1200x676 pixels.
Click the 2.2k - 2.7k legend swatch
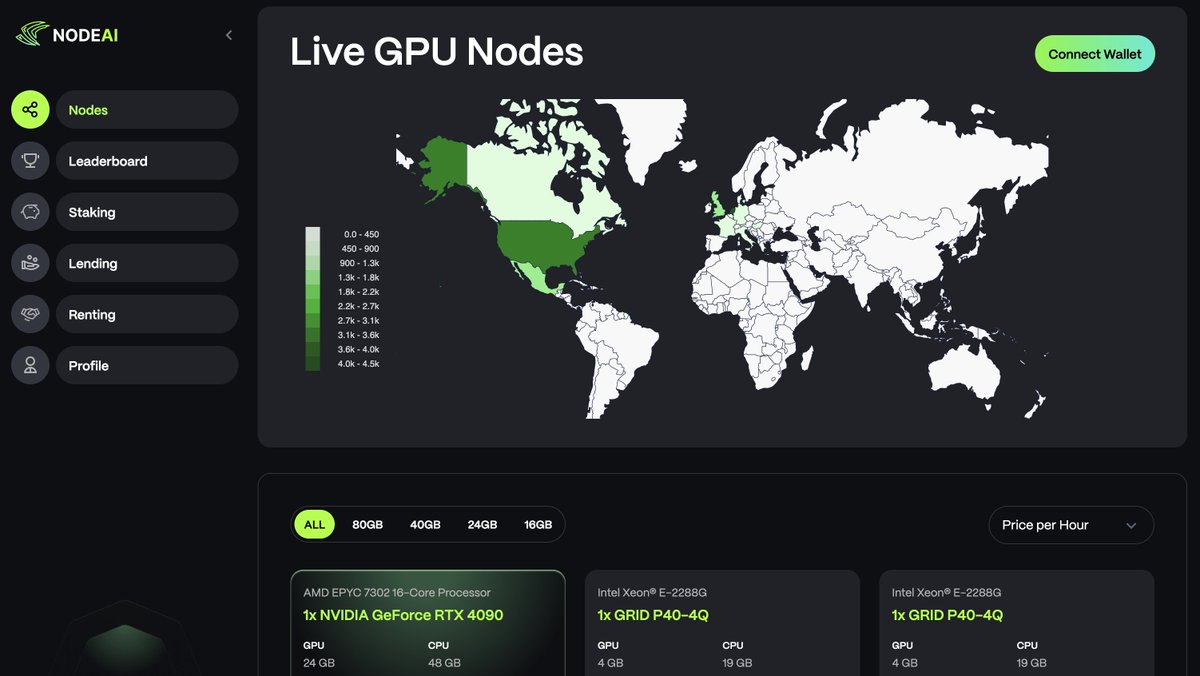coord(313,306)
